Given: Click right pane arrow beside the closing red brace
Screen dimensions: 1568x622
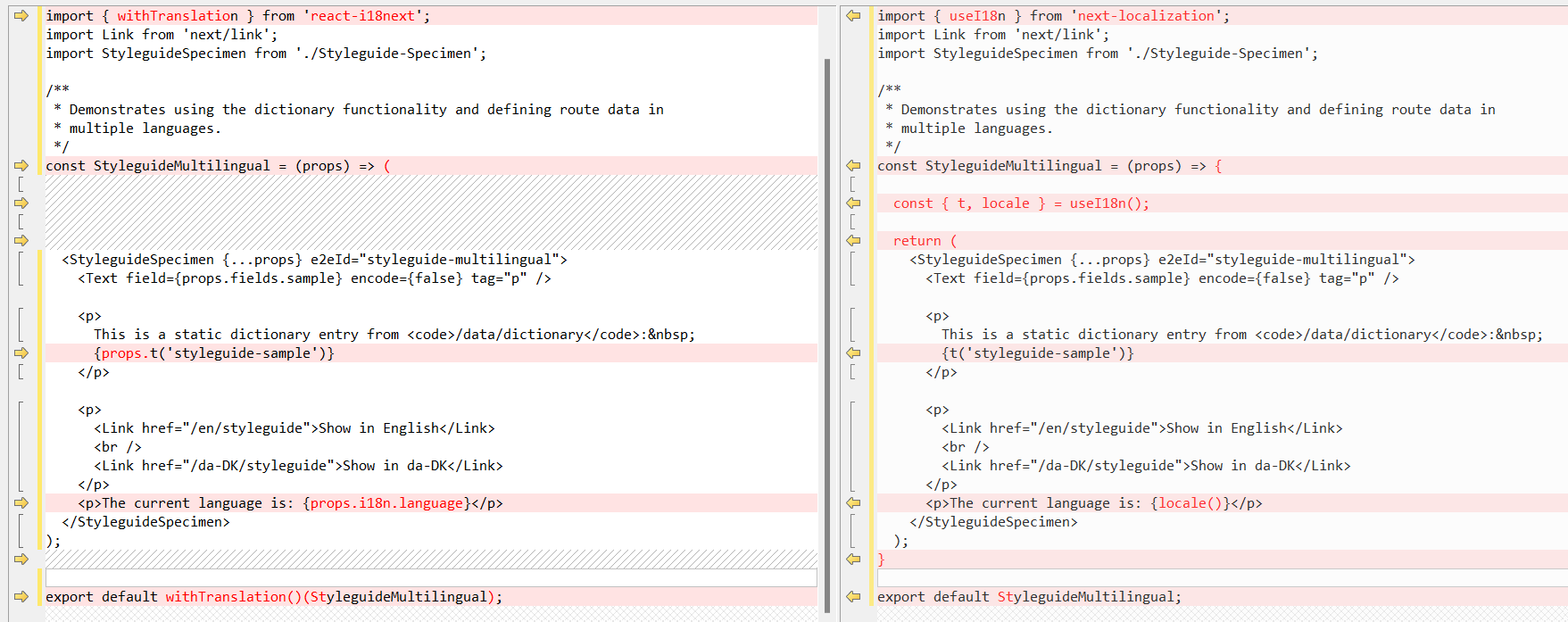Looking at the screenshot, I should pos(853,560).
